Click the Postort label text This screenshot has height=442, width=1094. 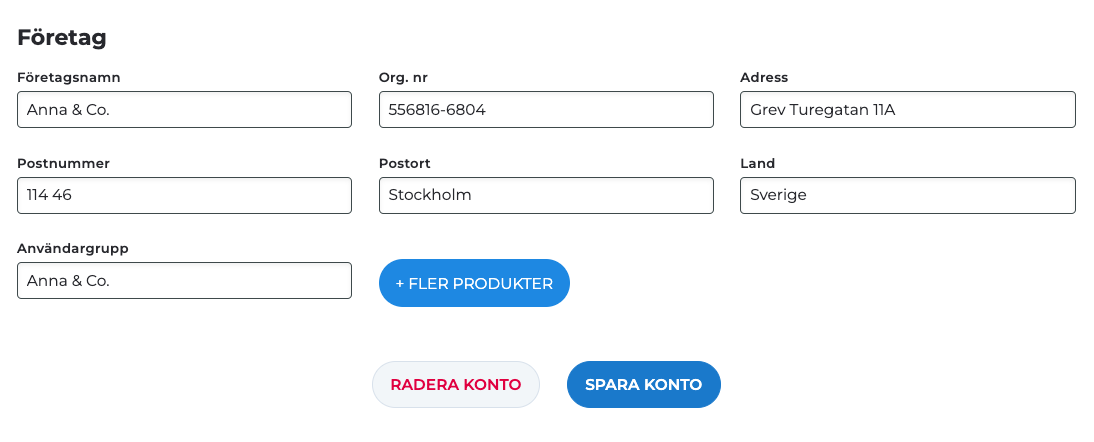(404, 164)
